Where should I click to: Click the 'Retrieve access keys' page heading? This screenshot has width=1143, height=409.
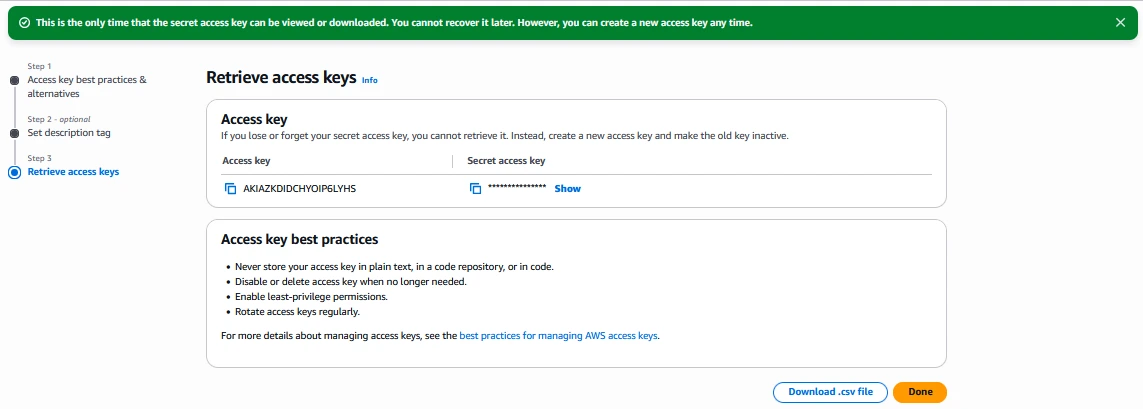click(281, 78)
